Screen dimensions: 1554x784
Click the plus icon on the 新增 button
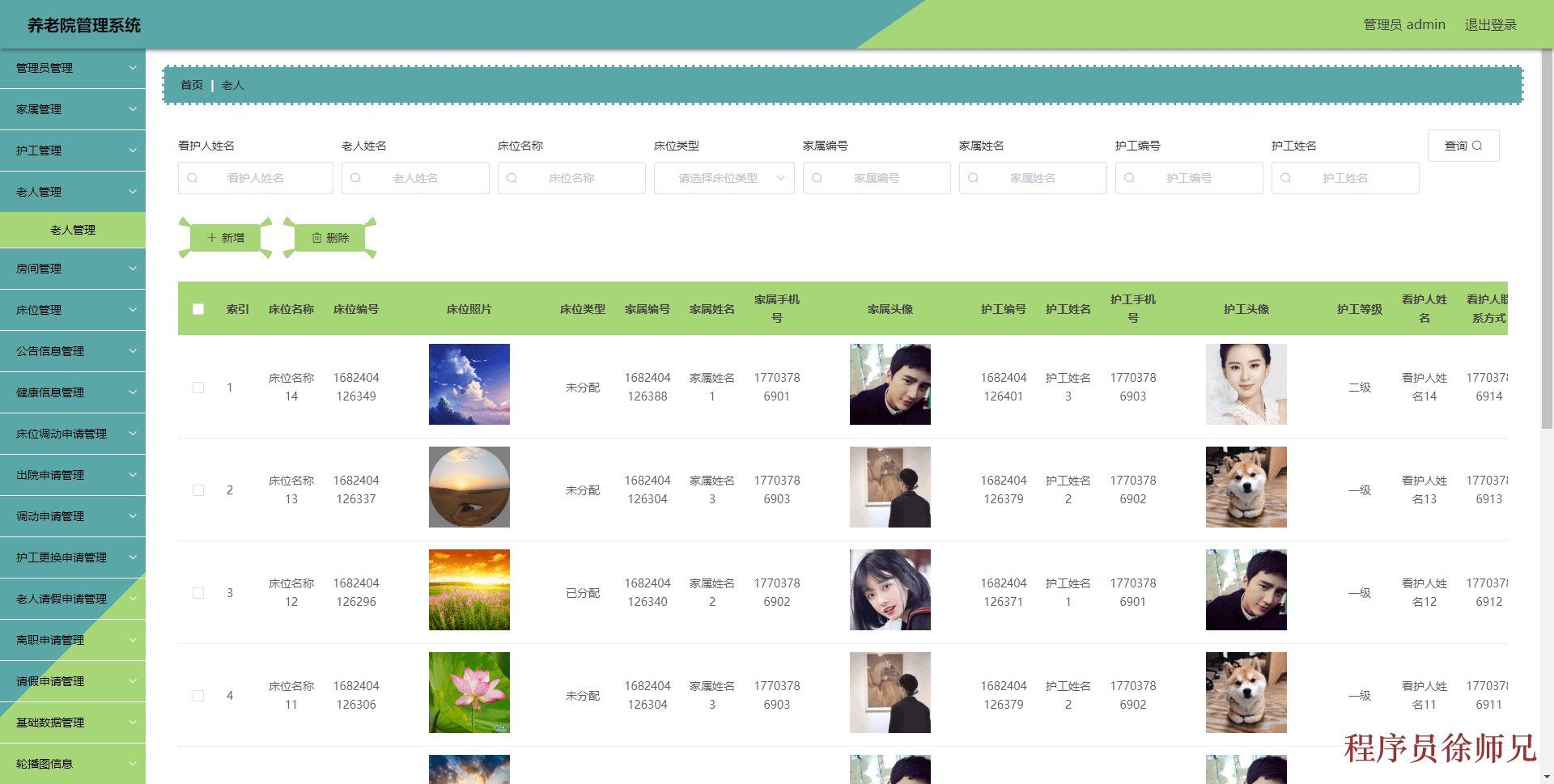pyautogui.click(x=212, y=237)
